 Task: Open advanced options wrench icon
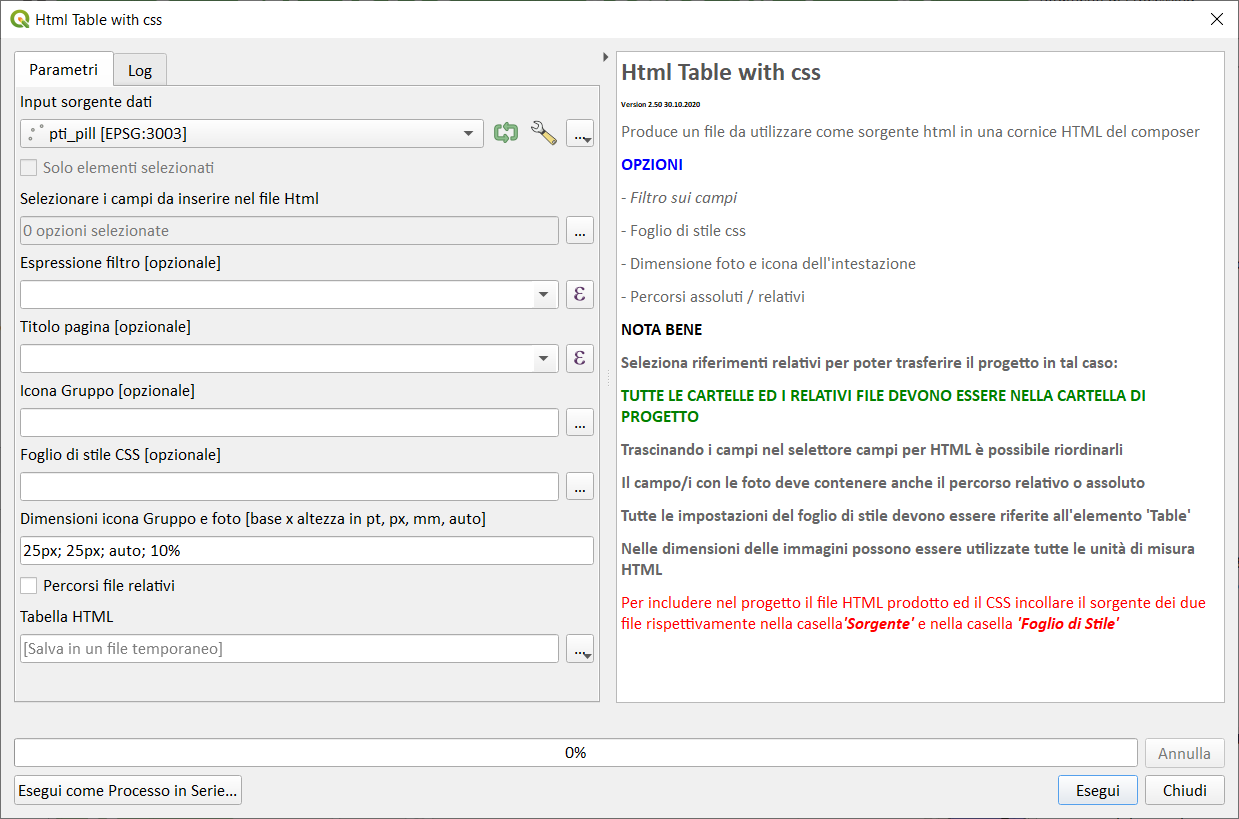point(543,133)
